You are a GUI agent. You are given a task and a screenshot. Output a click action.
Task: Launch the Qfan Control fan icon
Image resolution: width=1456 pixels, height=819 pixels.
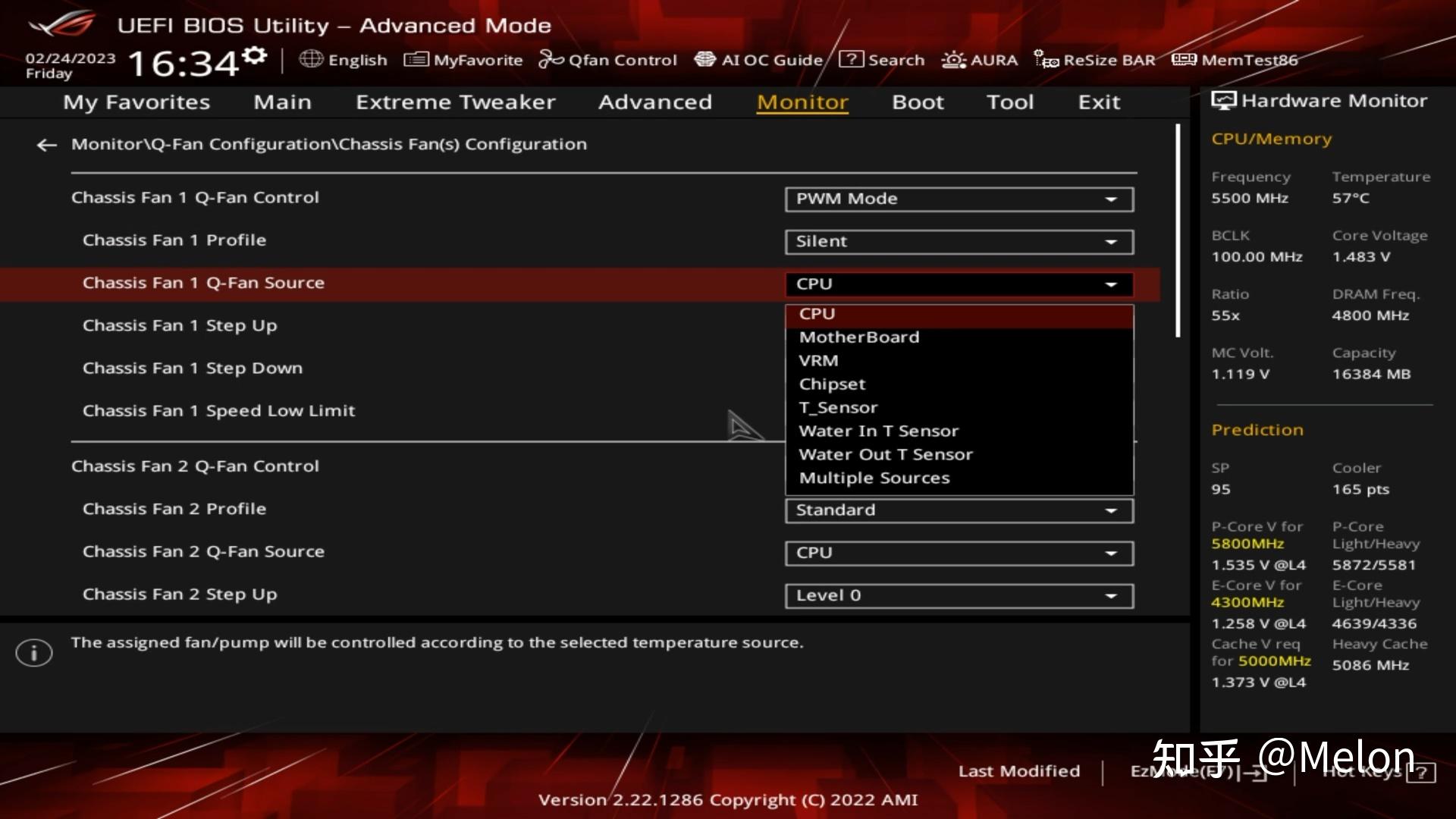pos(551,59)
